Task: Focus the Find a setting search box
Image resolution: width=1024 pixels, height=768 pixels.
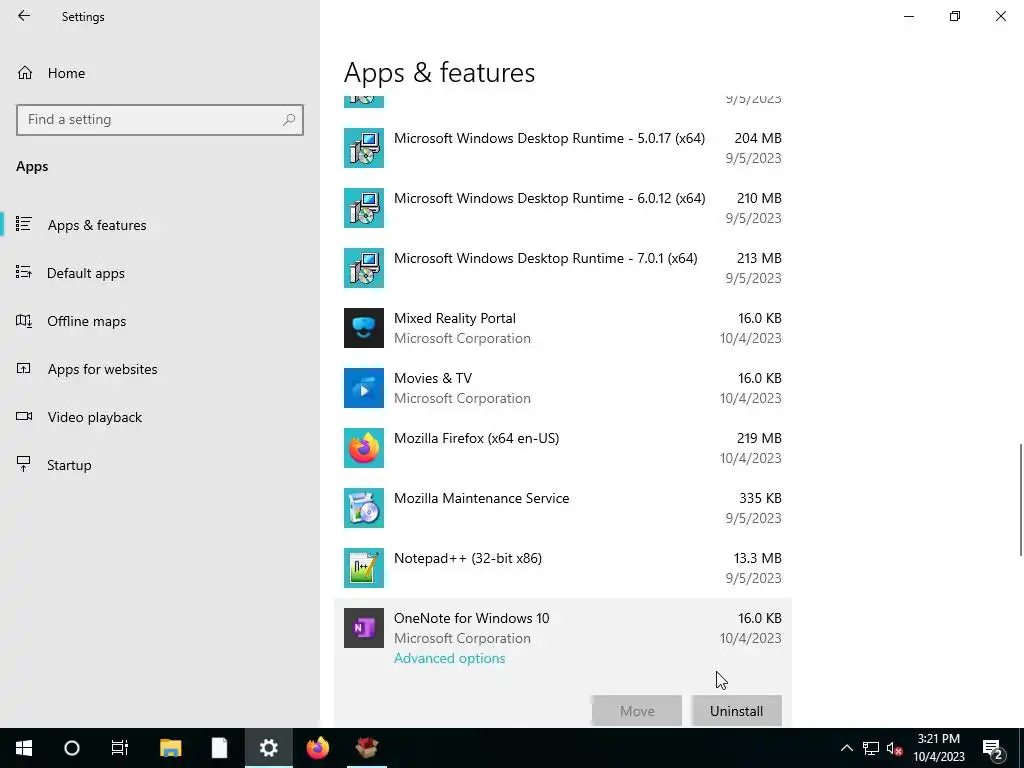Action: (159, 120)
